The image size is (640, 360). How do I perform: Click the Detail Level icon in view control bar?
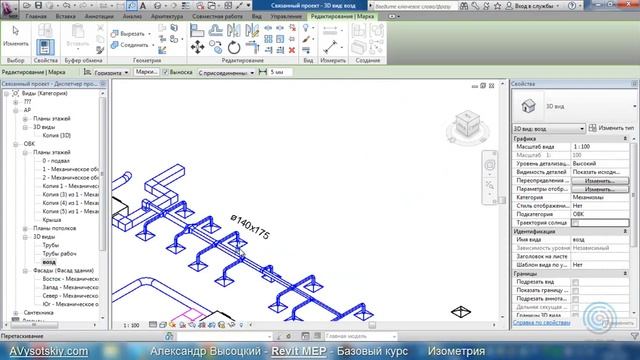tap(153, 325)
